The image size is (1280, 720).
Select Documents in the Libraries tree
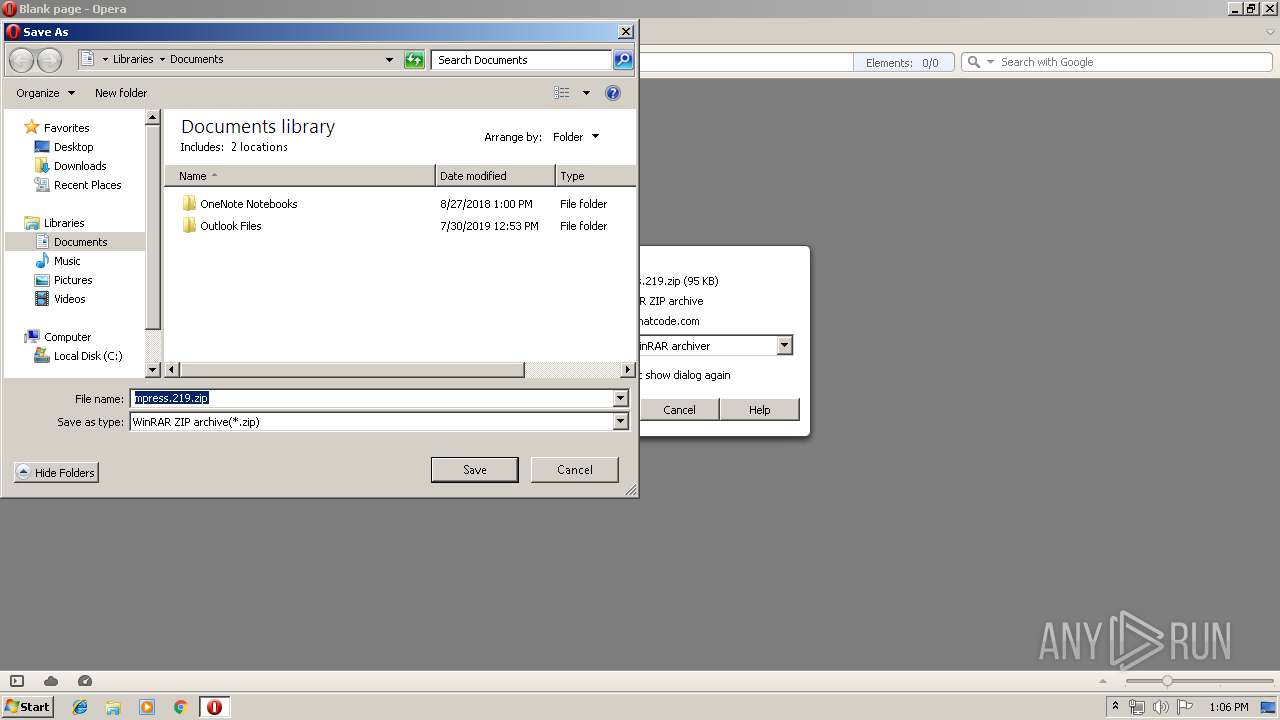80,242
